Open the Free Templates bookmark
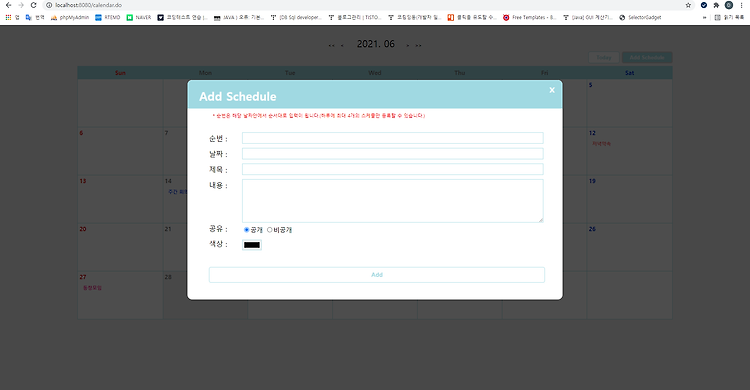The width and height of the screenshot is (750, 390). [529, 17]
